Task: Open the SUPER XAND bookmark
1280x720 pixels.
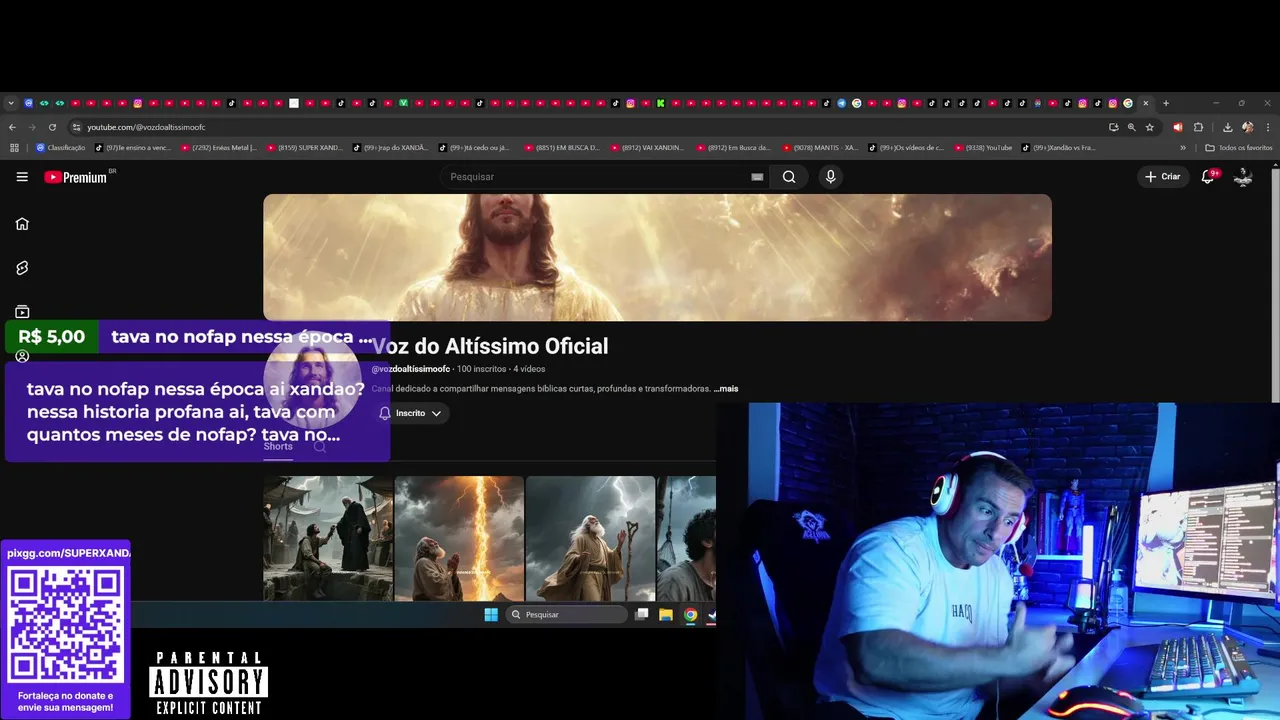Action: (304, 148)
